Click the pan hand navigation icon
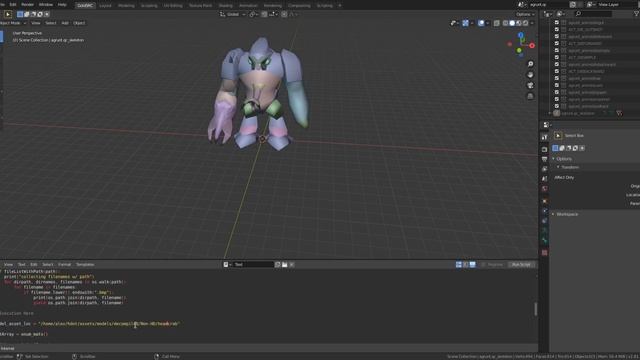Screen dimensions: 640x360 (530, 75)
